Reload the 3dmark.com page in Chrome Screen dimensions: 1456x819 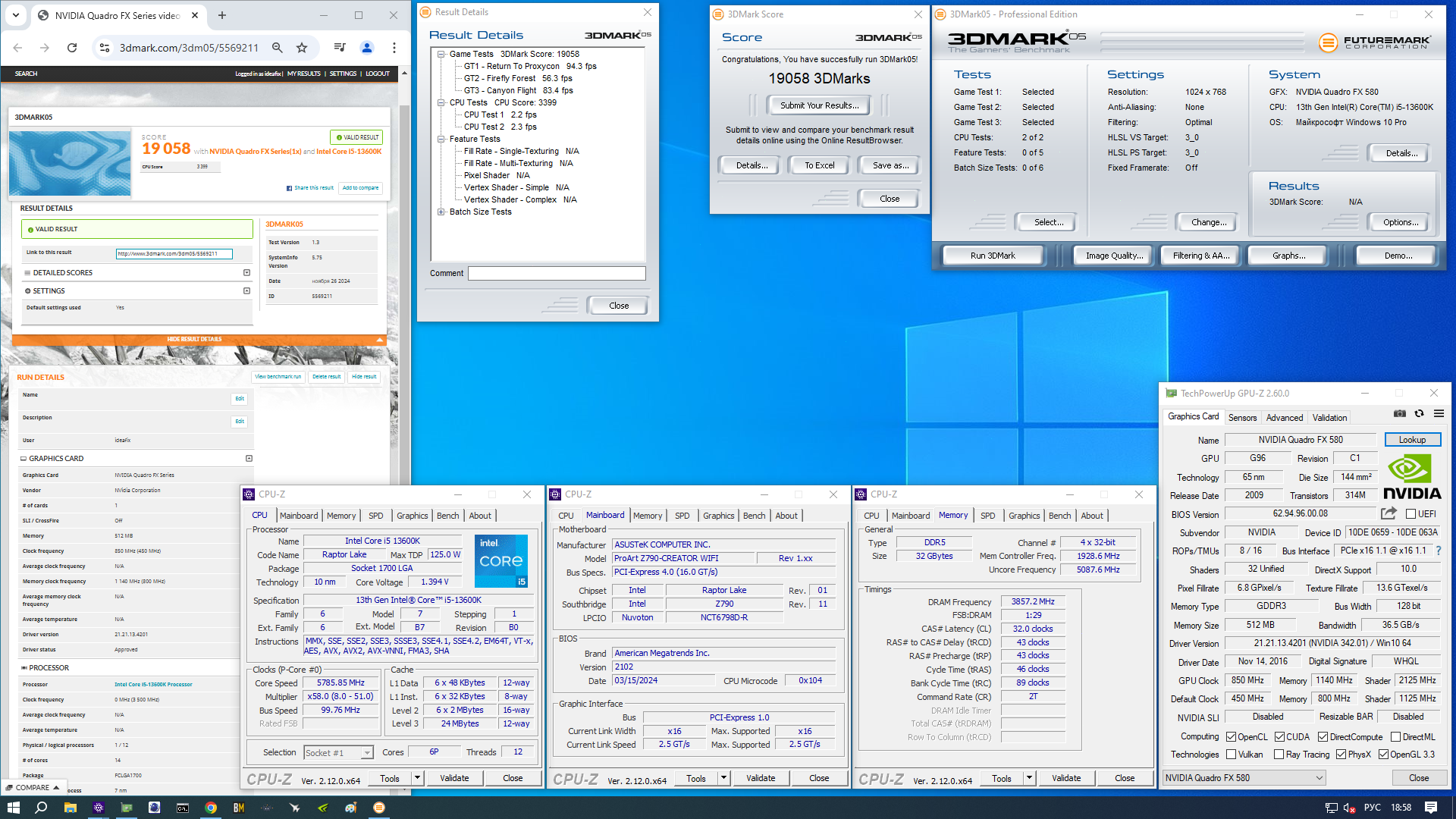point(72,48)
